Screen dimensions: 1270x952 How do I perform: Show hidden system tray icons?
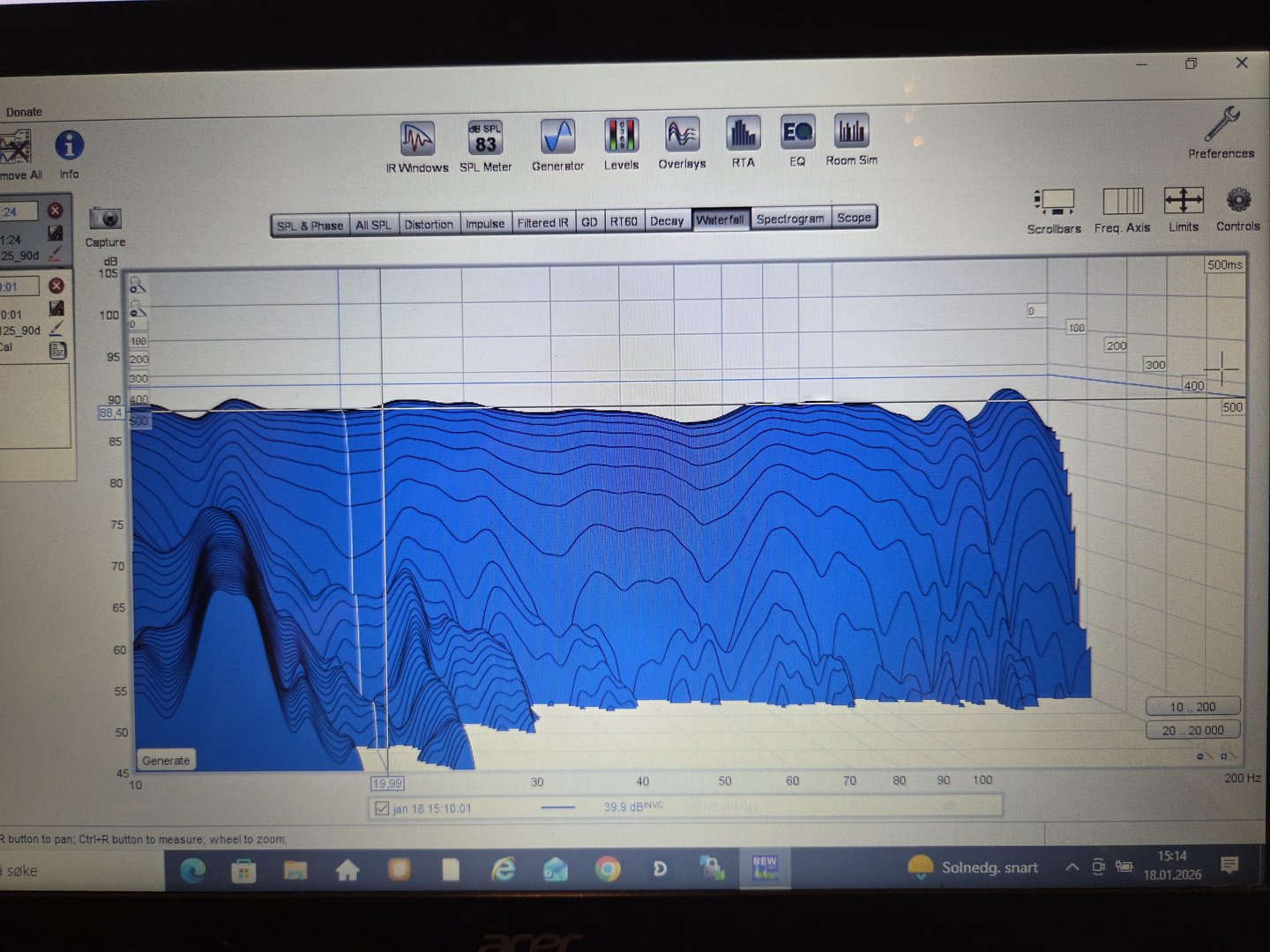click(1072, 867)
